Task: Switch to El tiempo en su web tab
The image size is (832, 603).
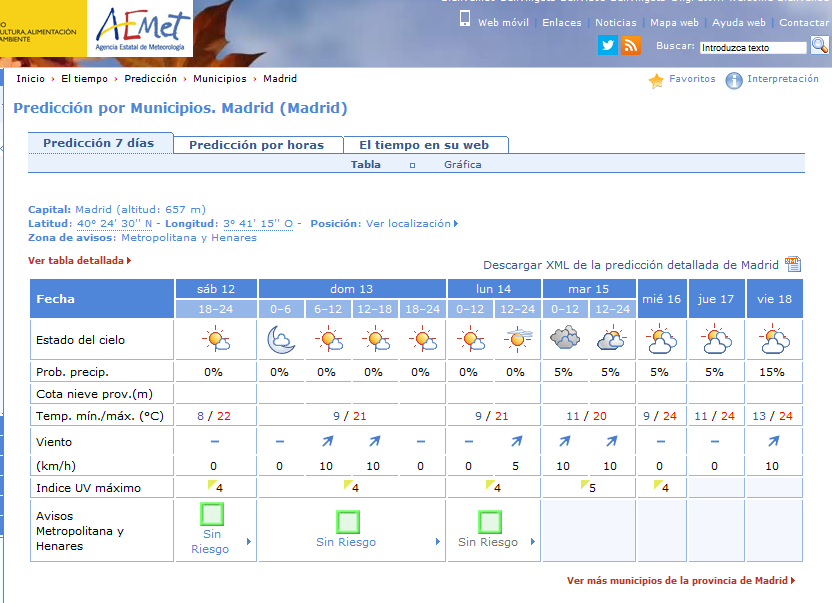Action: 424,145
